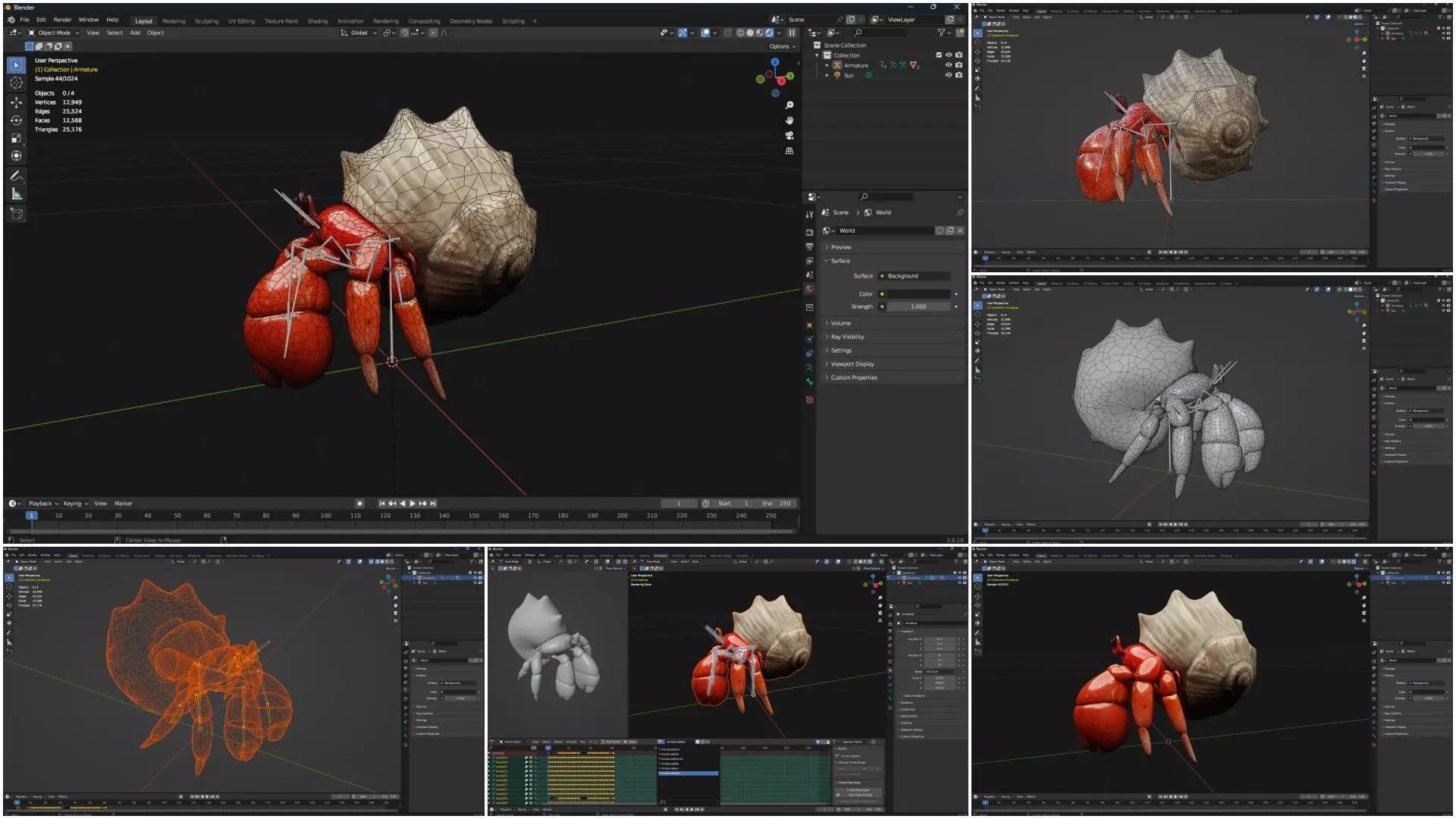Pick the Annotate pencil tool
Viewport: 1456px width, 819px height.
pyautogui.click(x=16, y=175)
